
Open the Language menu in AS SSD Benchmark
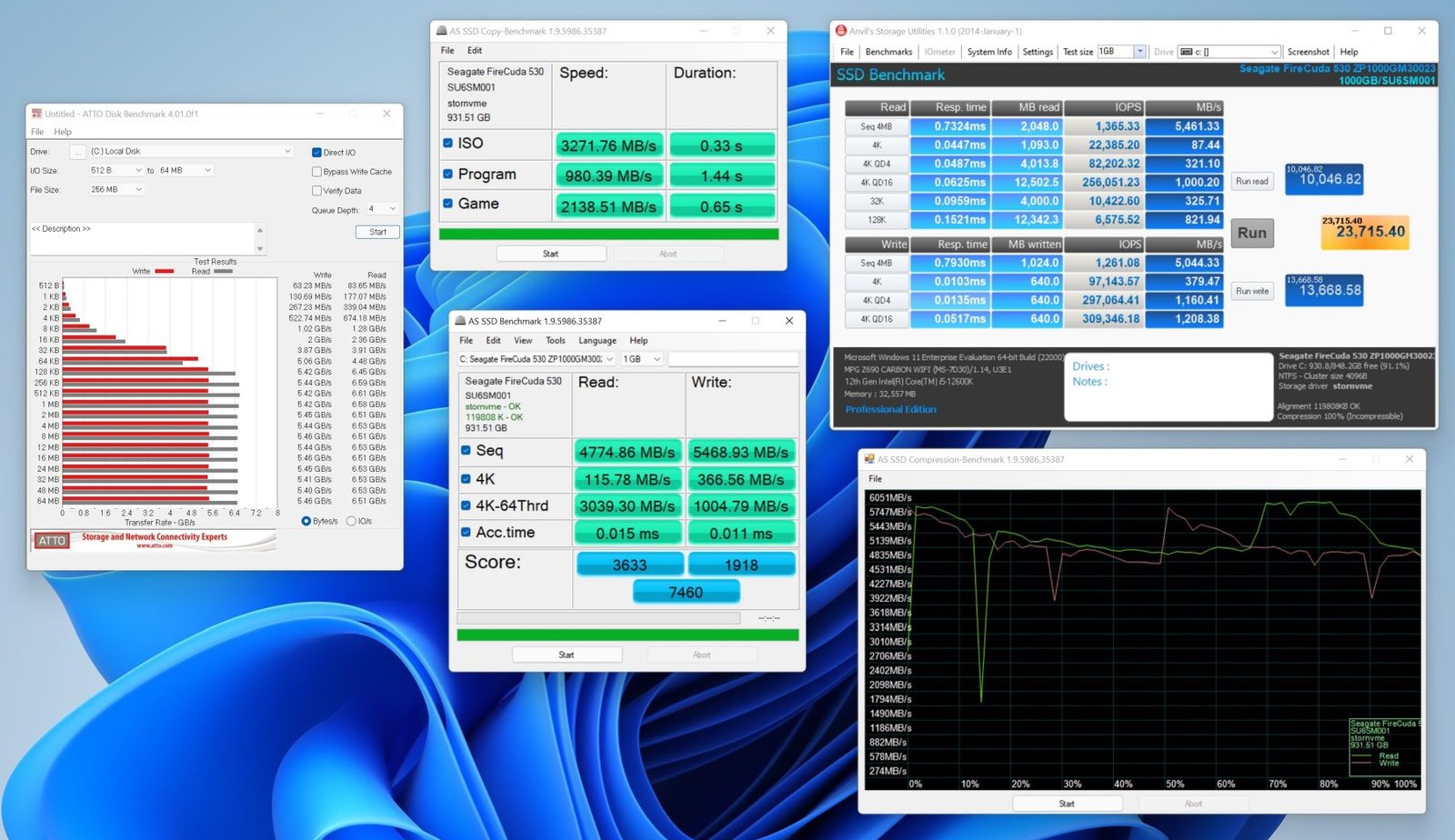(x=597, y=341)
